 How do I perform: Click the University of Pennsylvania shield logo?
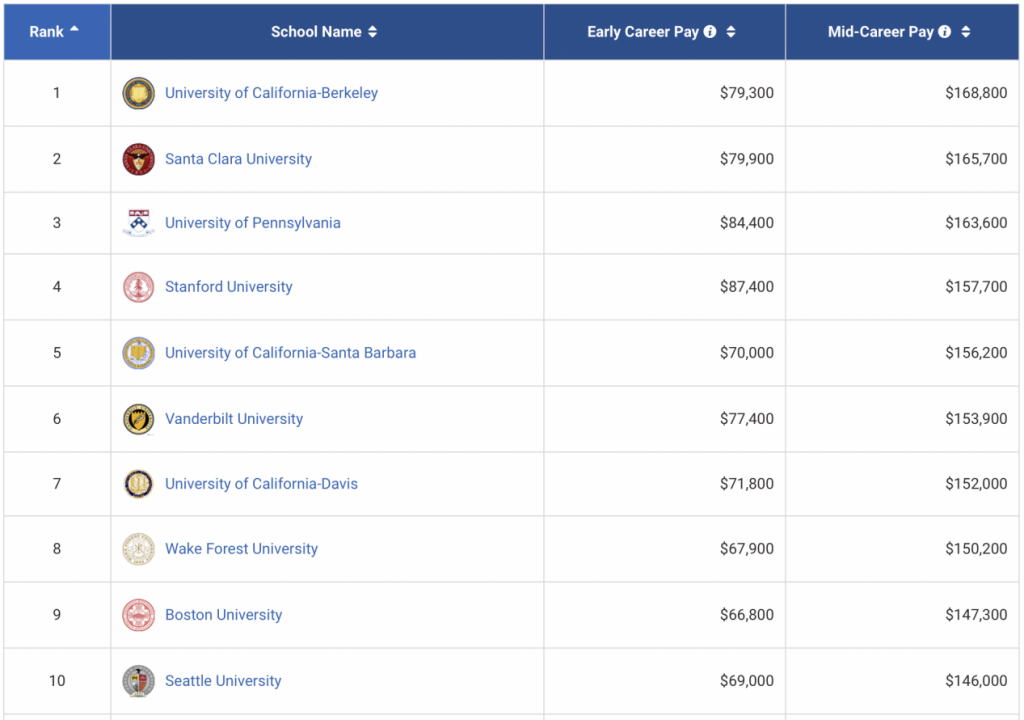click(x=138, y=223)
